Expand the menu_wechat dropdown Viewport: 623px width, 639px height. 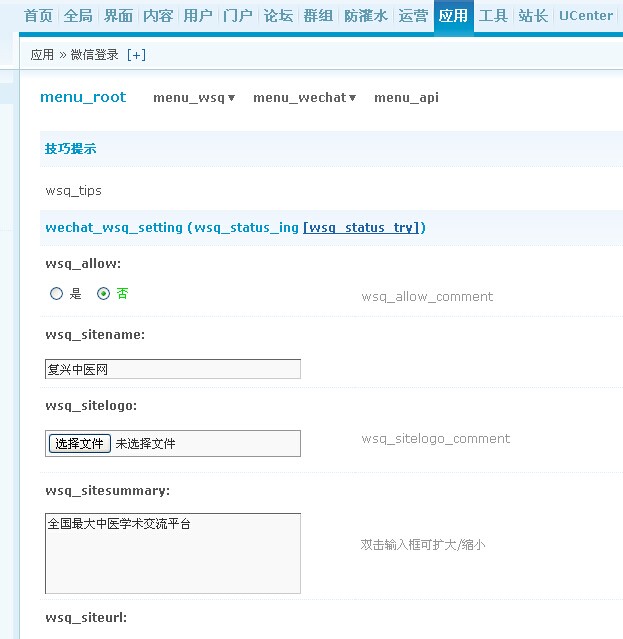[305, 98]
